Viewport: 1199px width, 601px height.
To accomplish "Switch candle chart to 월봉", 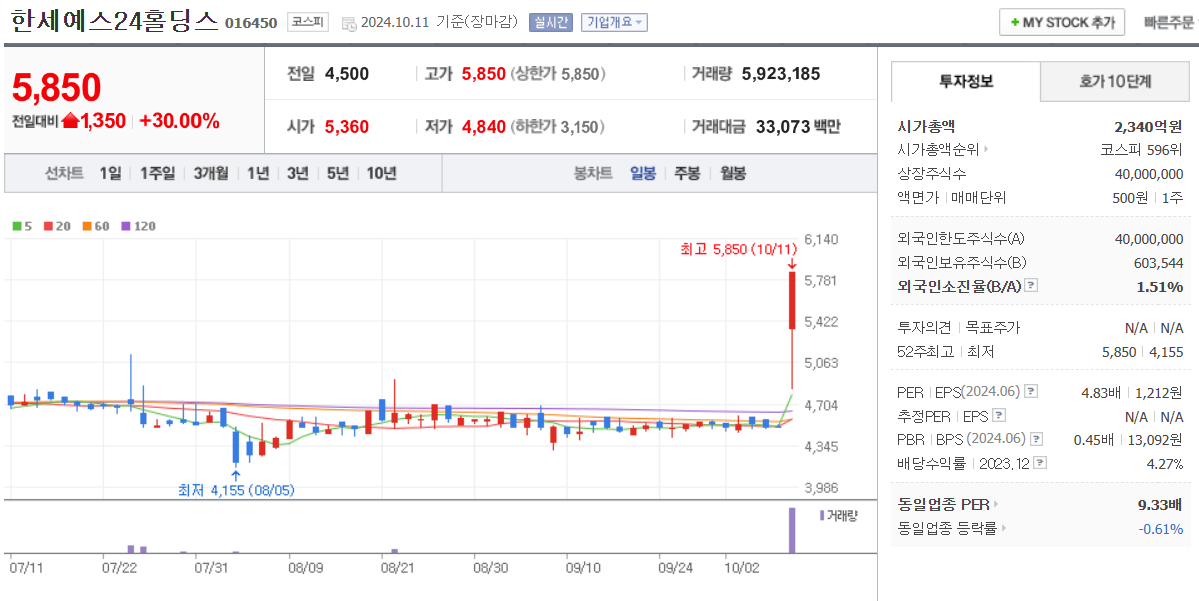I will [x=733, y=174].
